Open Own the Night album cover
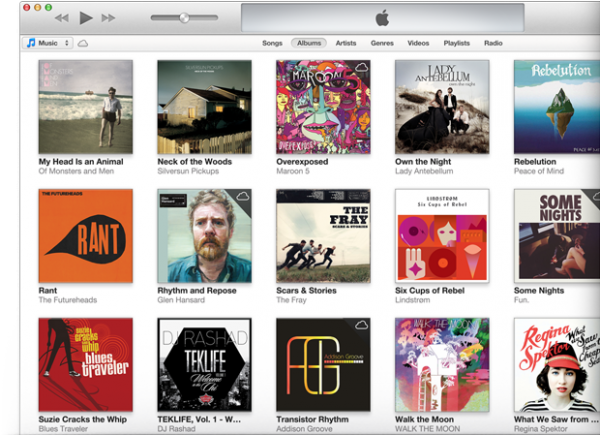This screenshot has width=600, height=435. tap(442, 107)
